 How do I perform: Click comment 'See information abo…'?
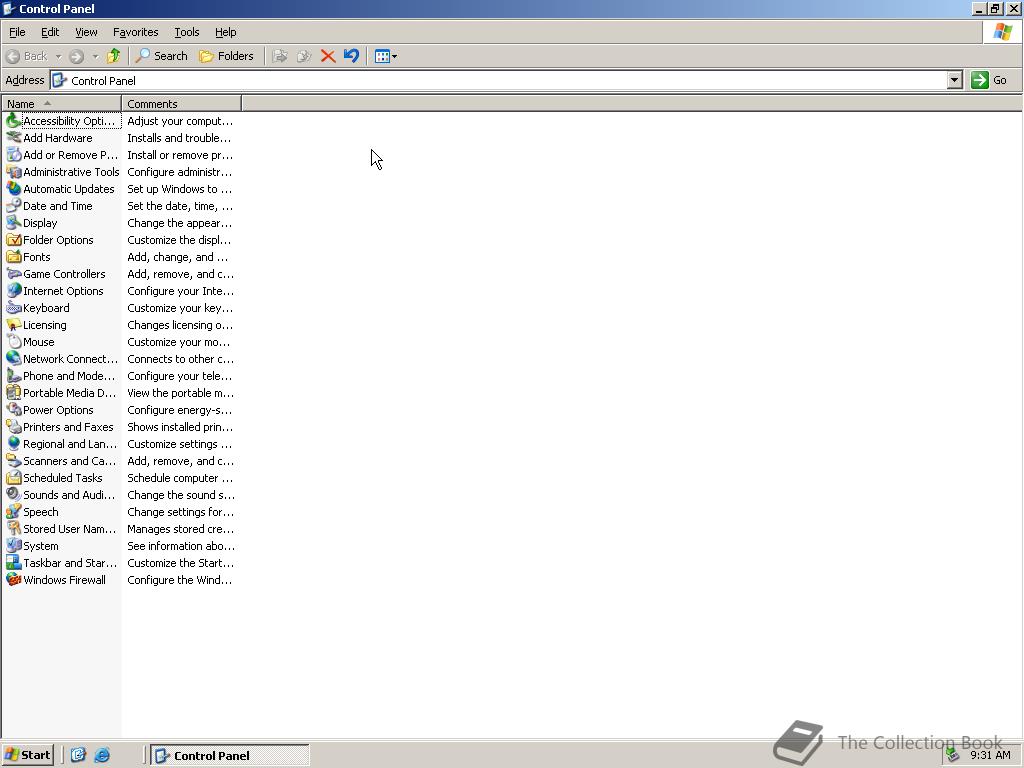(181, 546)
